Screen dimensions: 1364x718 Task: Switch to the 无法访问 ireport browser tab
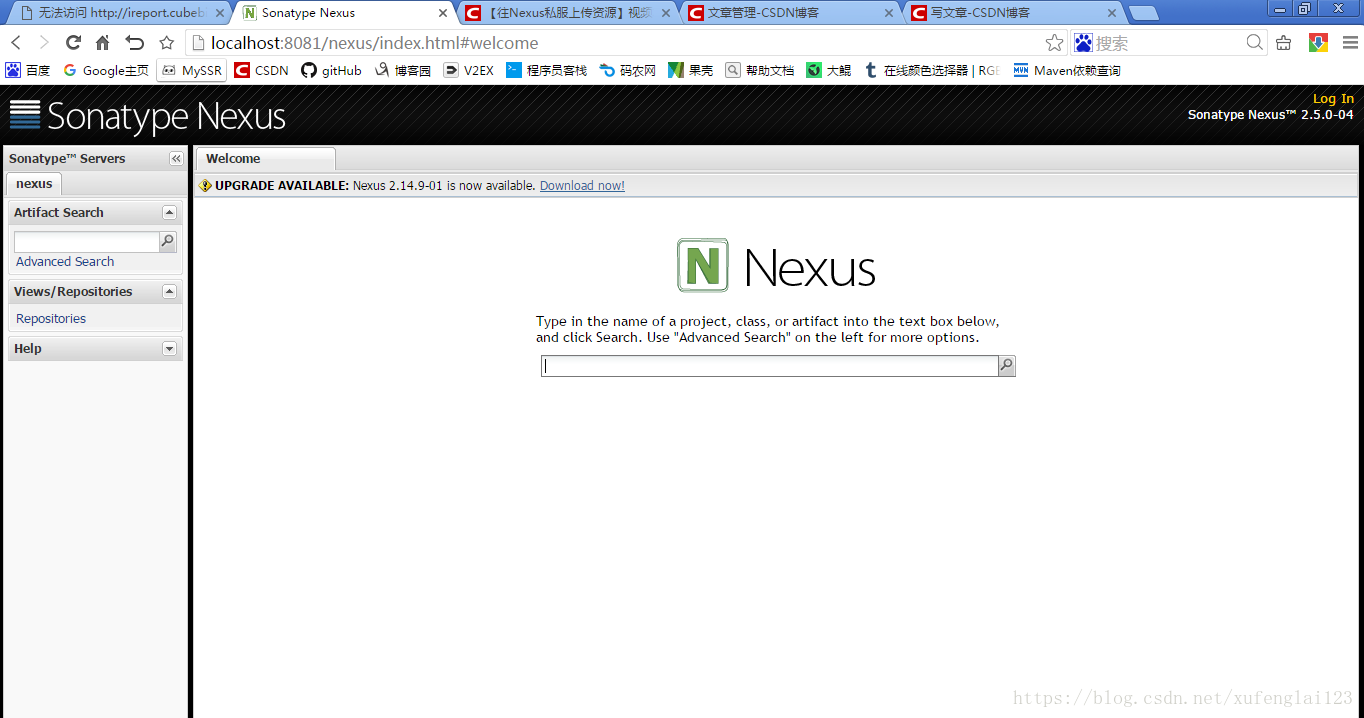(118, 13)
